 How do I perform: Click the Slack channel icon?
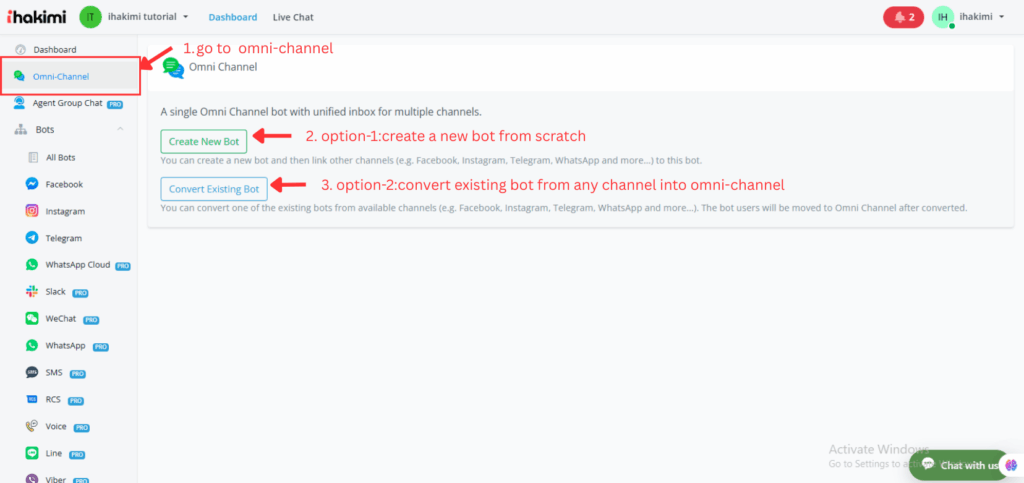pyautogui.click(x=33, y=292)
